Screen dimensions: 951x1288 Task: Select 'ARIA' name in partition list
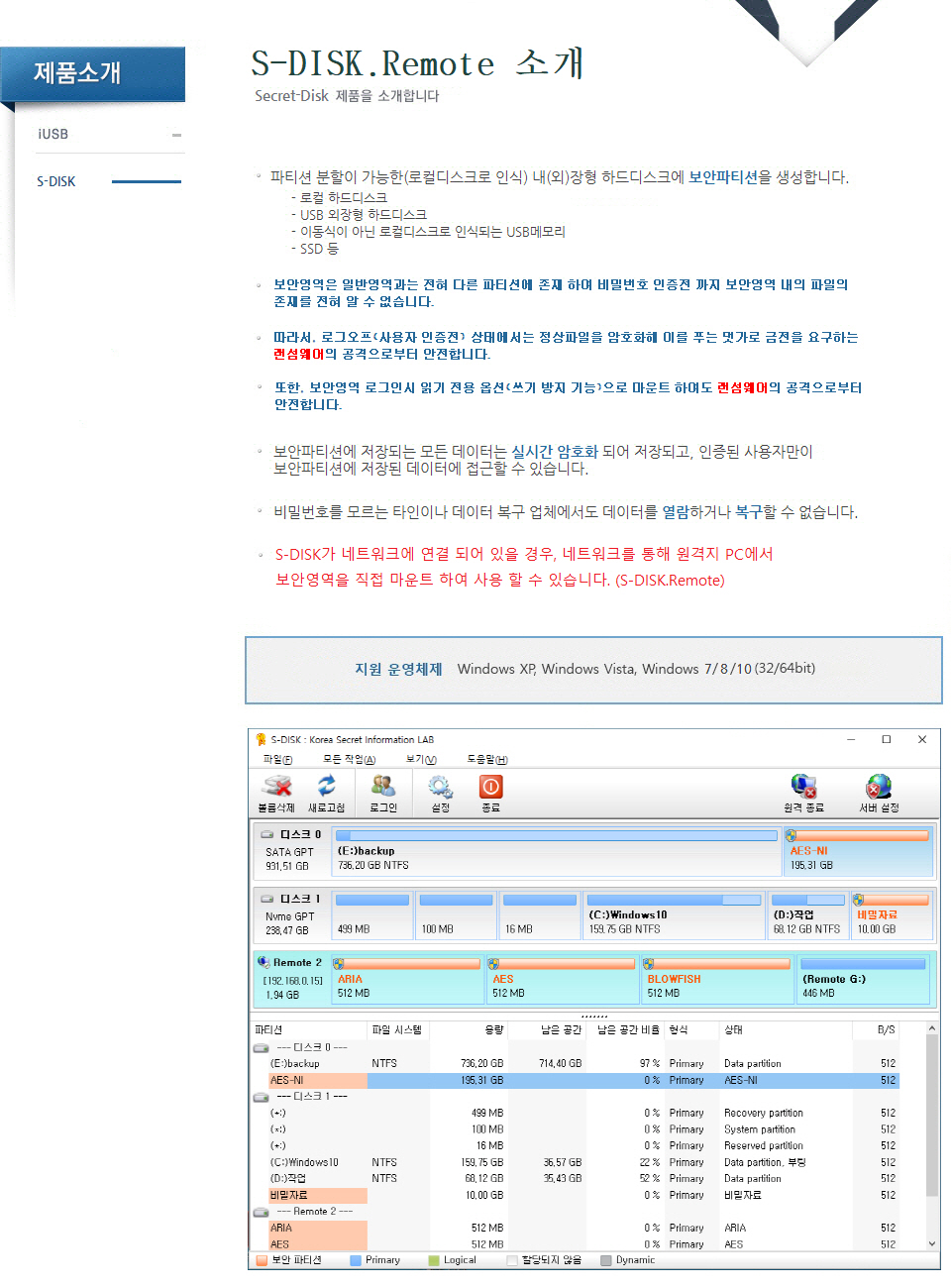pyautogui.click(x=281, y=1229)
